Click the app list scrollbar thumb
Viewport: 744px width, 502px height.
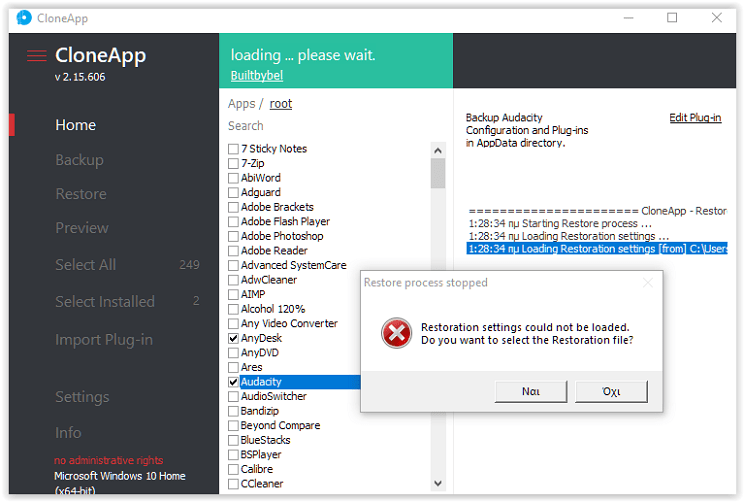pos(438,173)
